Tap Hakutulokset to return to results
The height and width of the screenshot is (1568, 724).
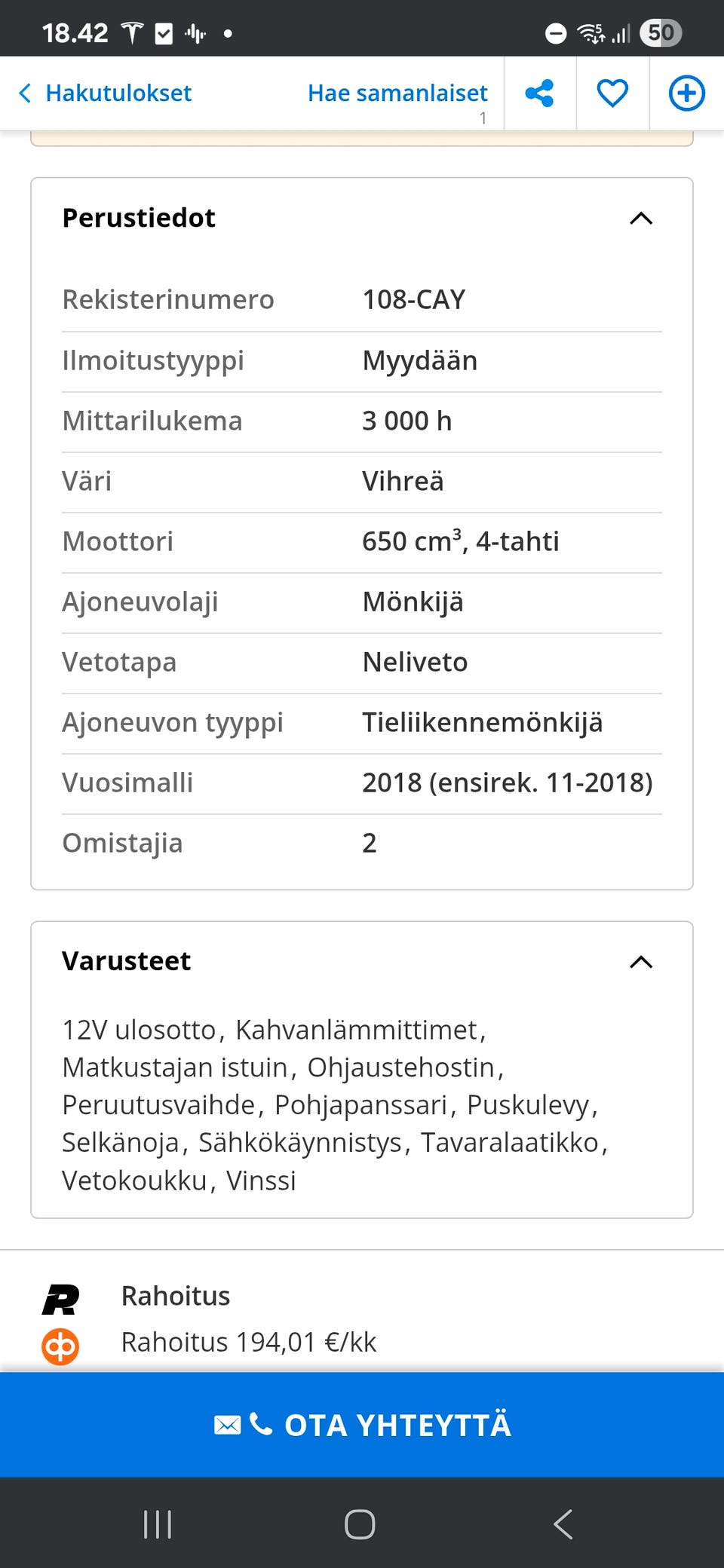click(118, 92)
